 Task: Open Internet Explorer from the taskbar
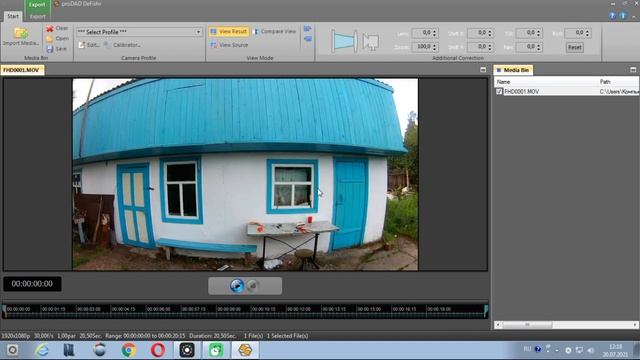pos(41,350)
